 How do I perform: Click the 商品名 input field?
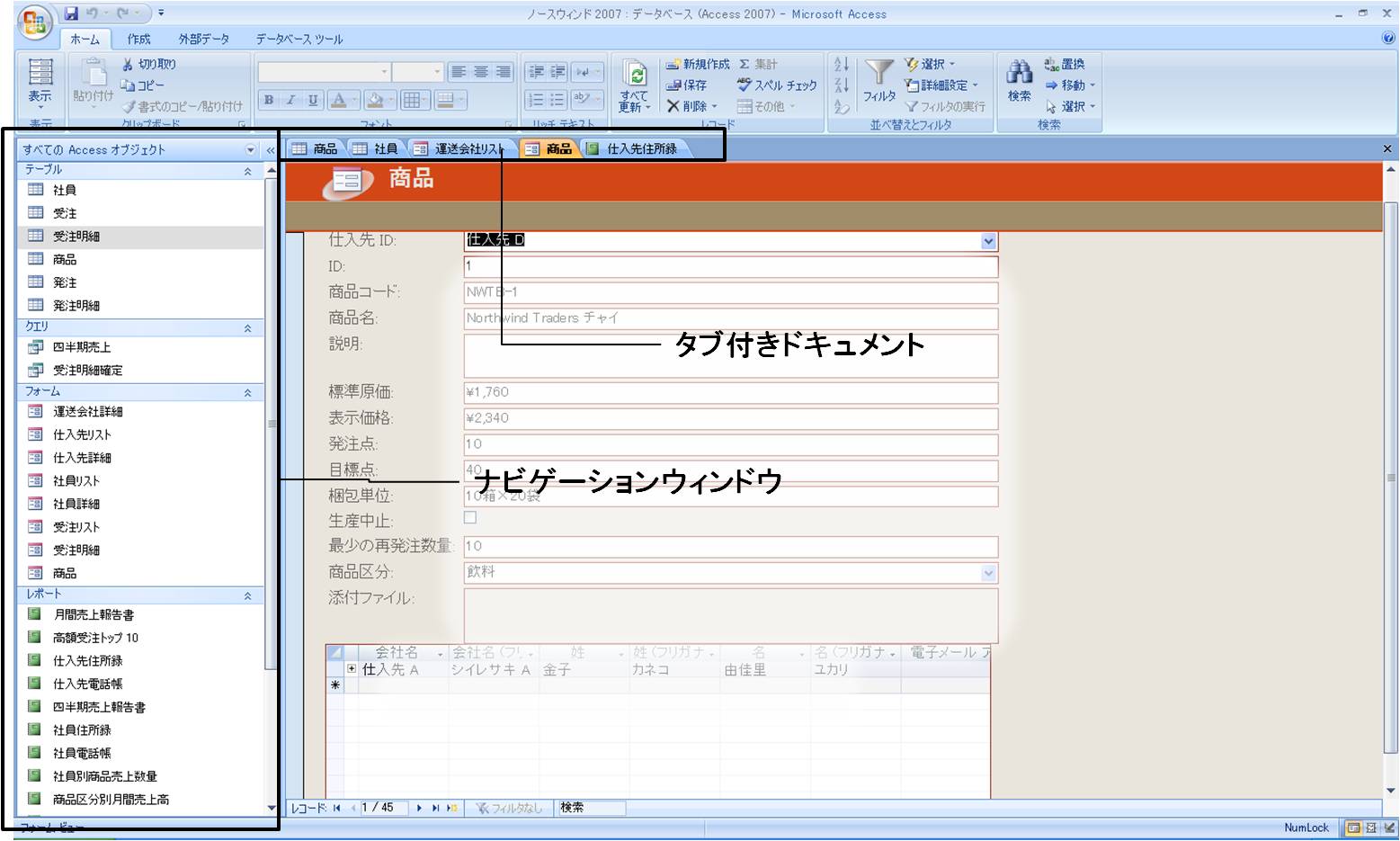pyautogui.click(x=730, y=318)
